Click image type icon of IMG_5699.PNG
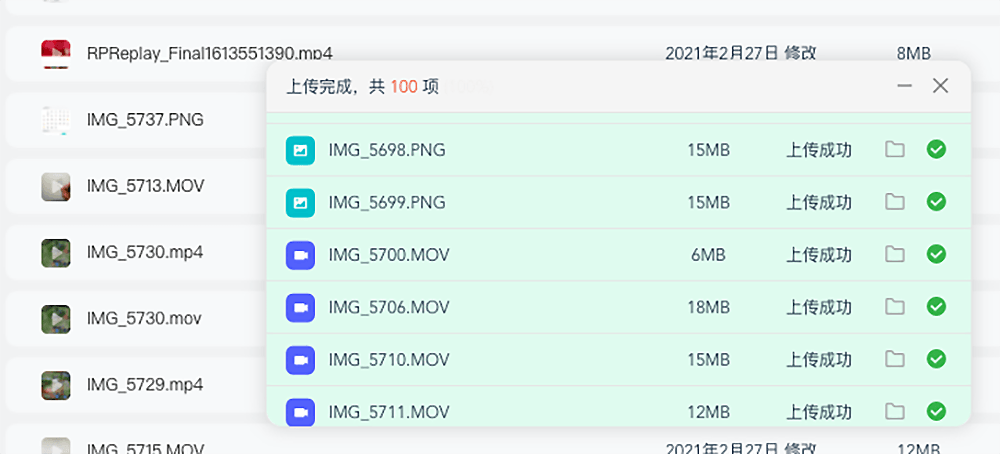 (300, 203)
